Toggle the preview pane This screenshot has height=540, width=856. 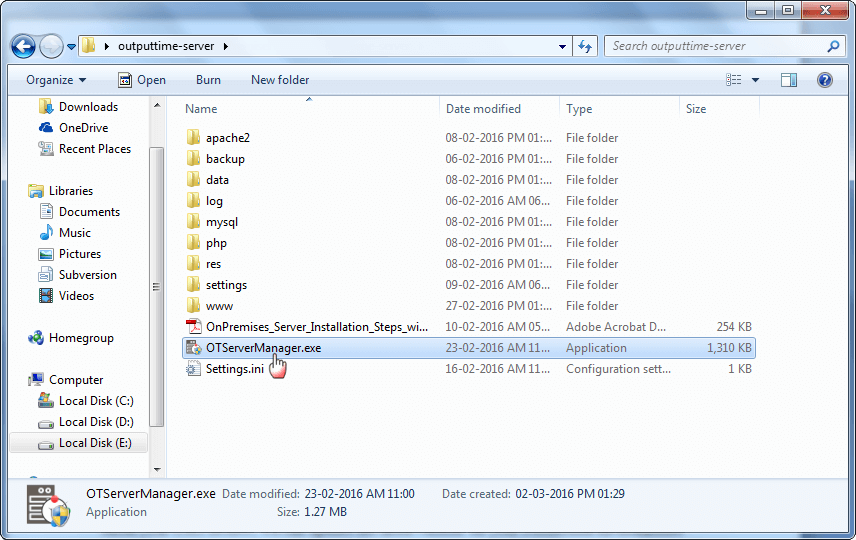[x=789, y=80]
